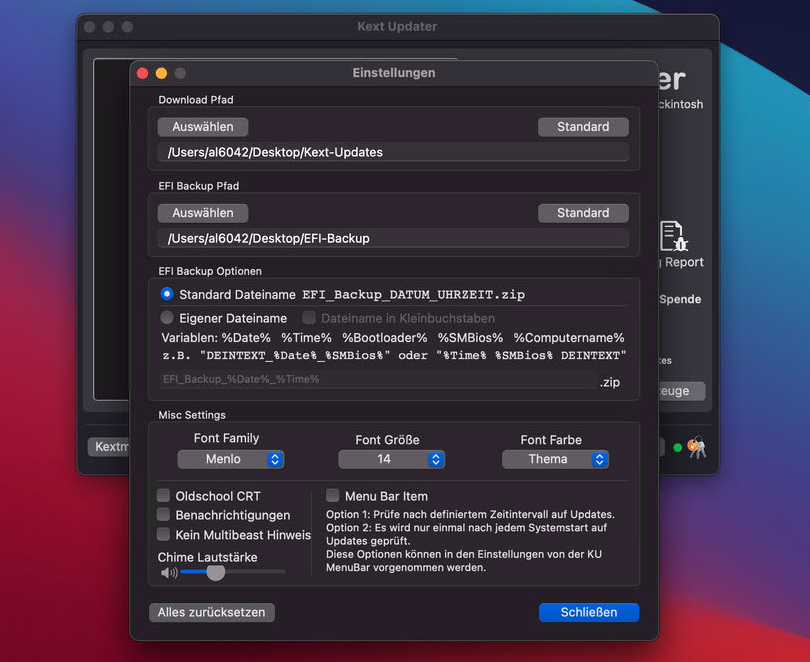Click the EFI_Backup_DATUM_UHRZEIT.zip filename text
The width and height of the screenshot is (810, 662).
coord(413,294)
